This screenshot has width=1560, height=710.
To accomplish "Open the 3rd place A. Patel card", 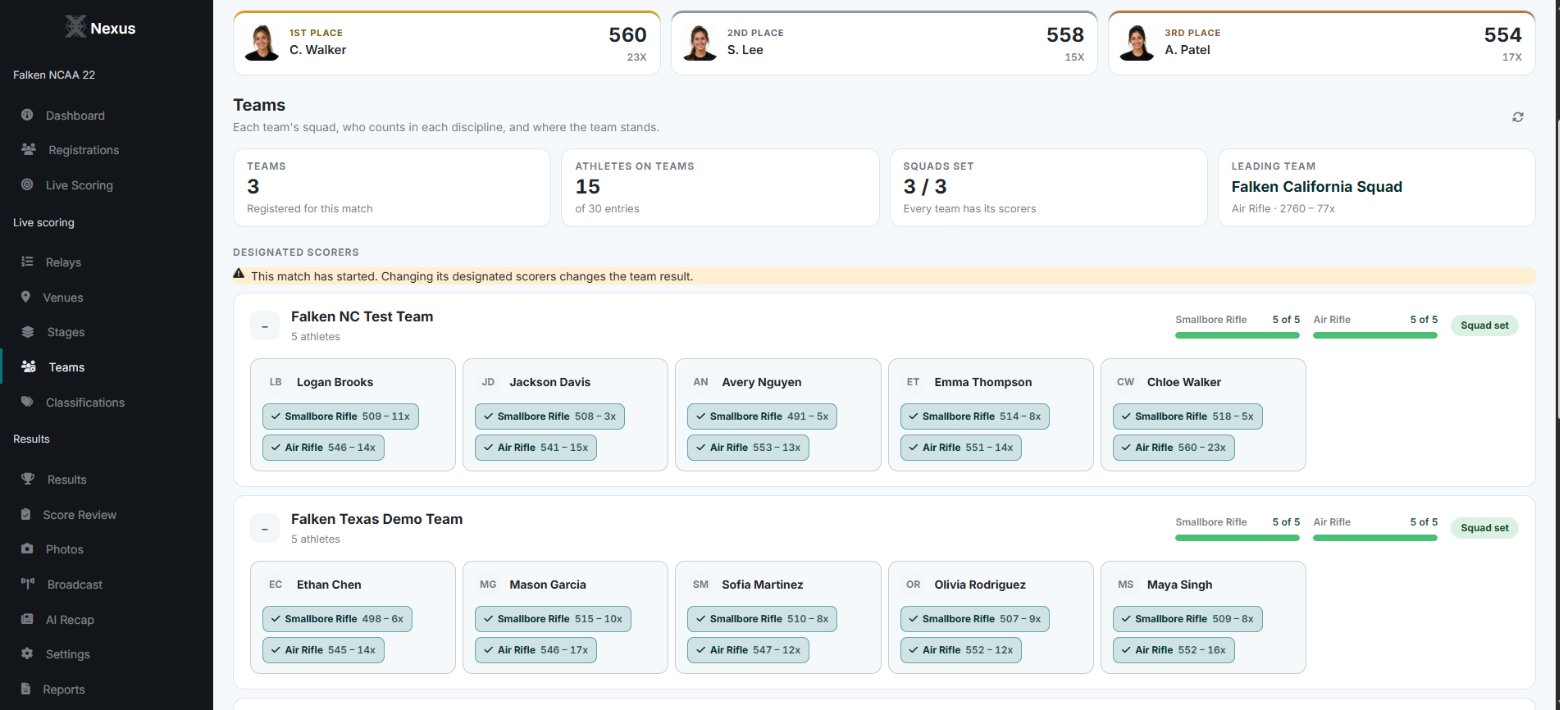I will (x=1321, y=43).
